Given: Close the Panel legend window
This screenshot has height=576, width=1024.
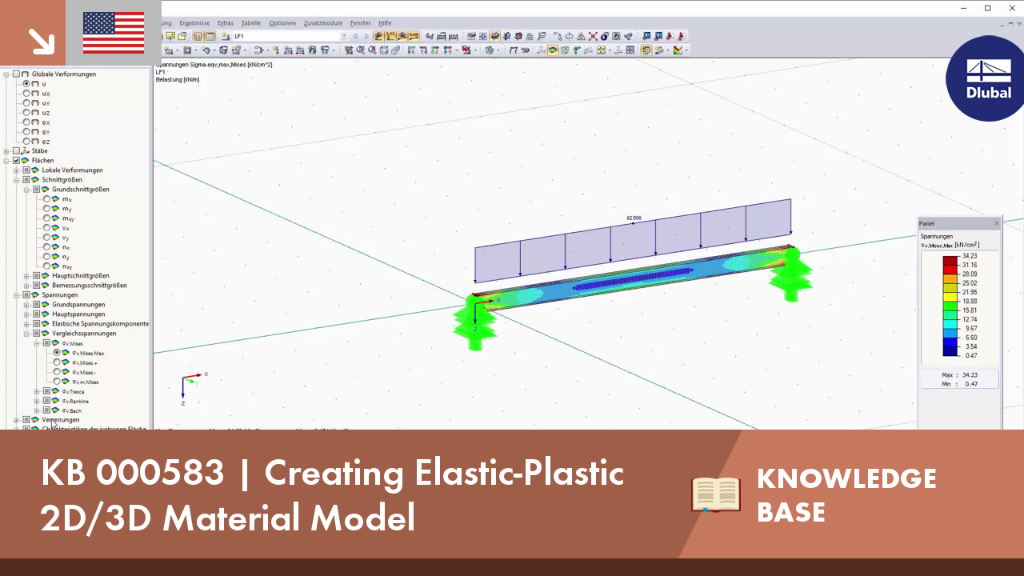Looking at the screenshot, I should 997,223.
